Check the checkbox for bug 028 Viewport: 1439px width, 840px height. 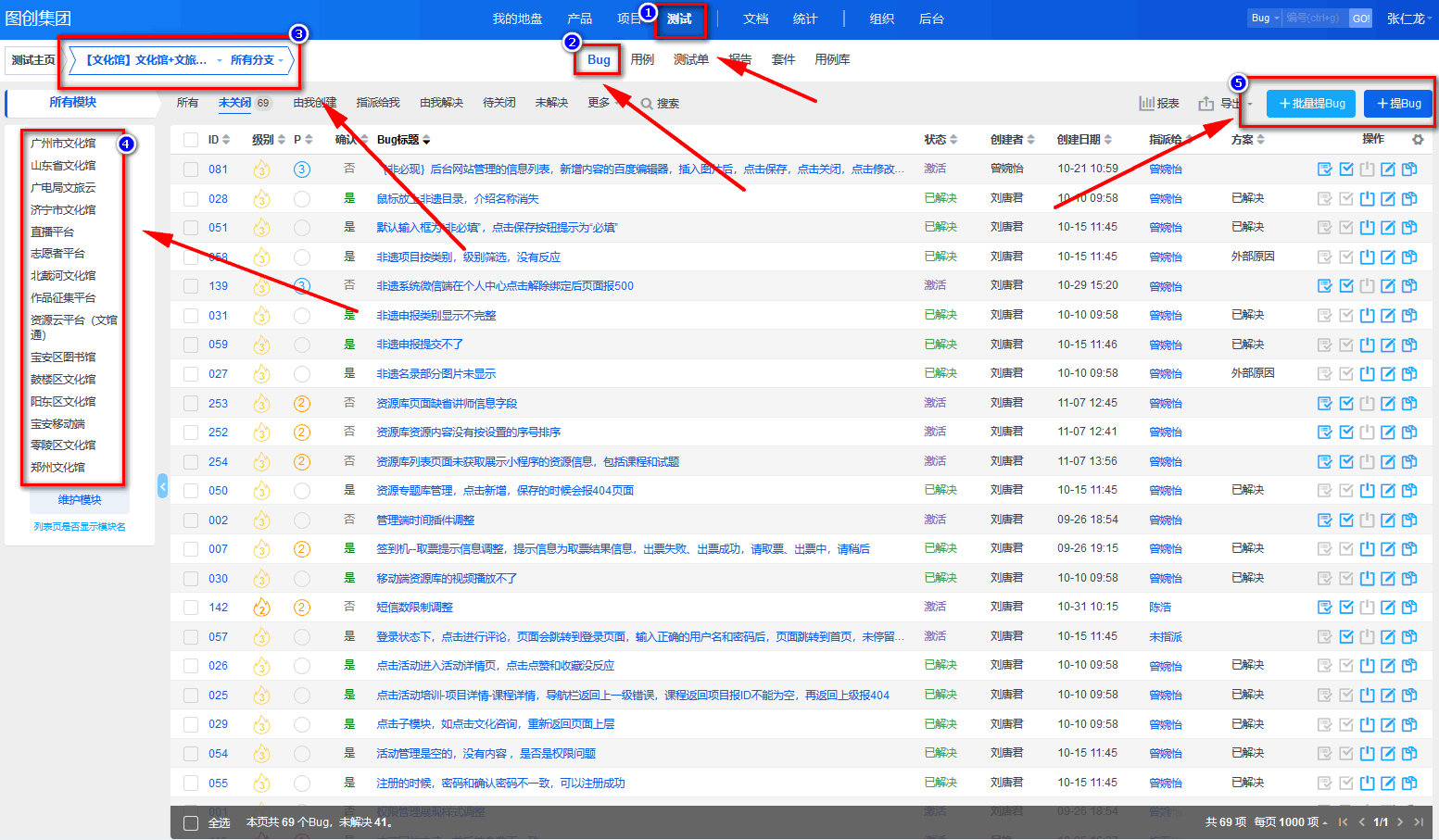tap(191, 198)
